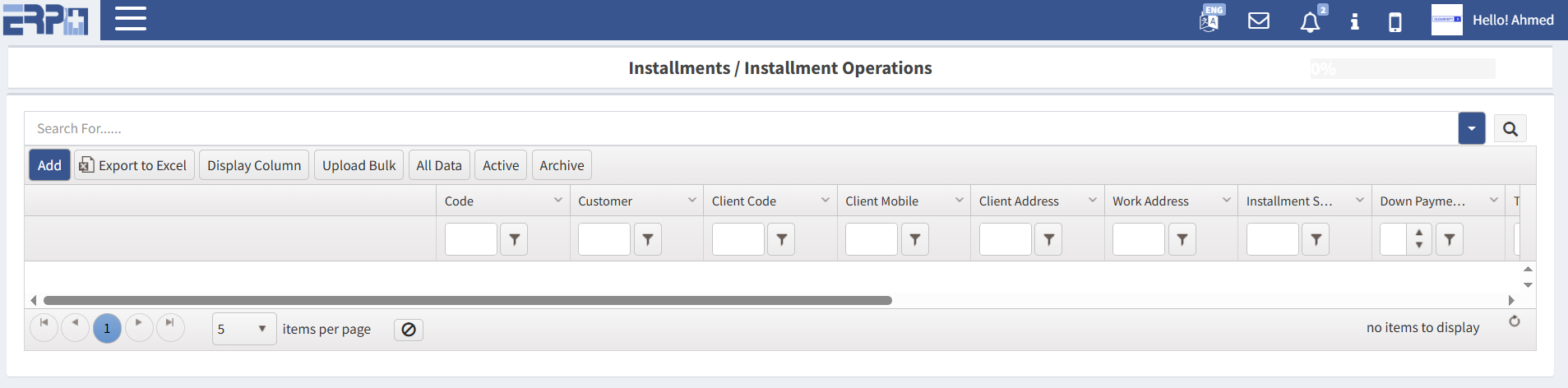Show the Active records view
The height and width of the screenshot is (388, 1568).
(x=500, y=165)
